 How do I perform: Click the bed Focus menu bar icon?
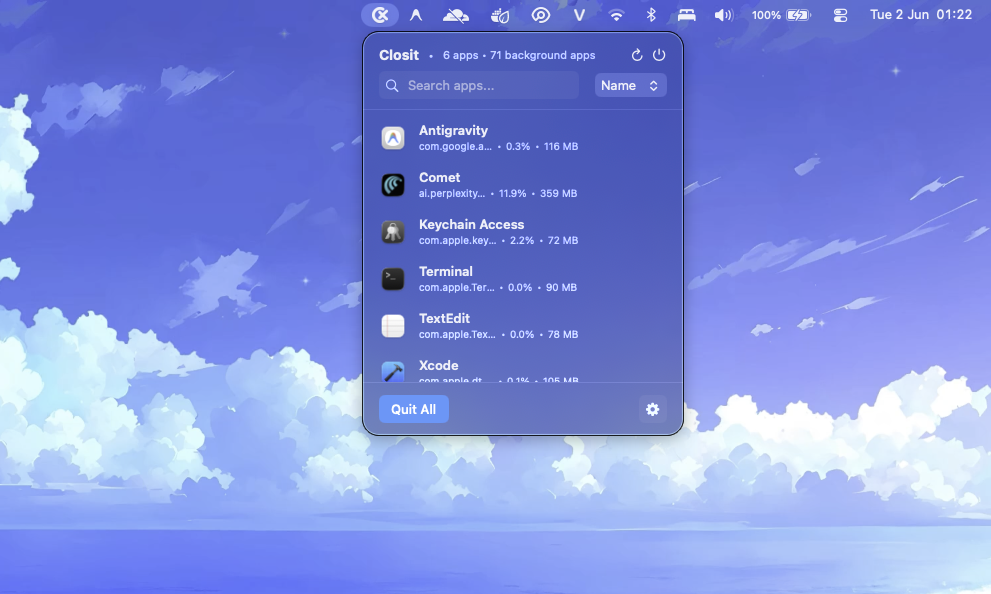pyautogui.click(x=686, y=15)
